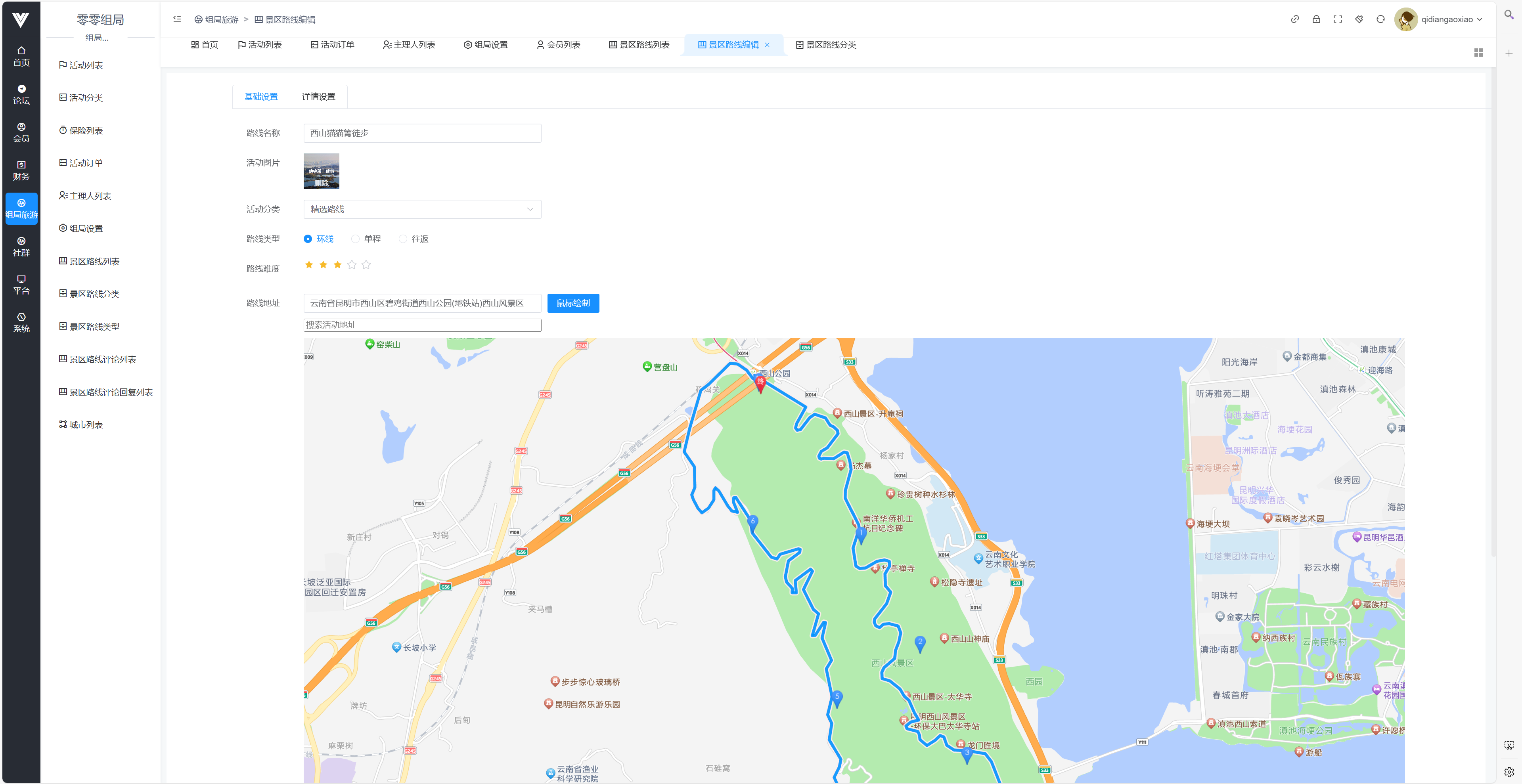Select the 往返 route type
Image resolution: width=1522 pixels, height=784 pixels.
[x=403, y=239]
